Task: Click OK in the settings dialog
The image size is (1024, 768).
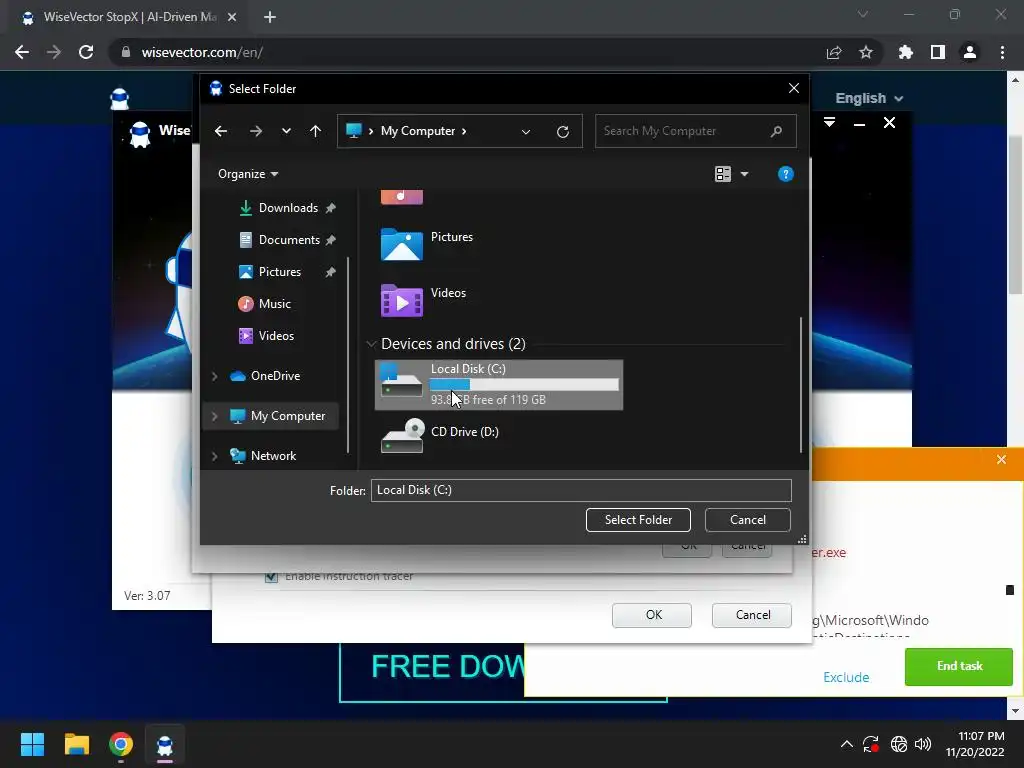Action: tap(652, 615)
